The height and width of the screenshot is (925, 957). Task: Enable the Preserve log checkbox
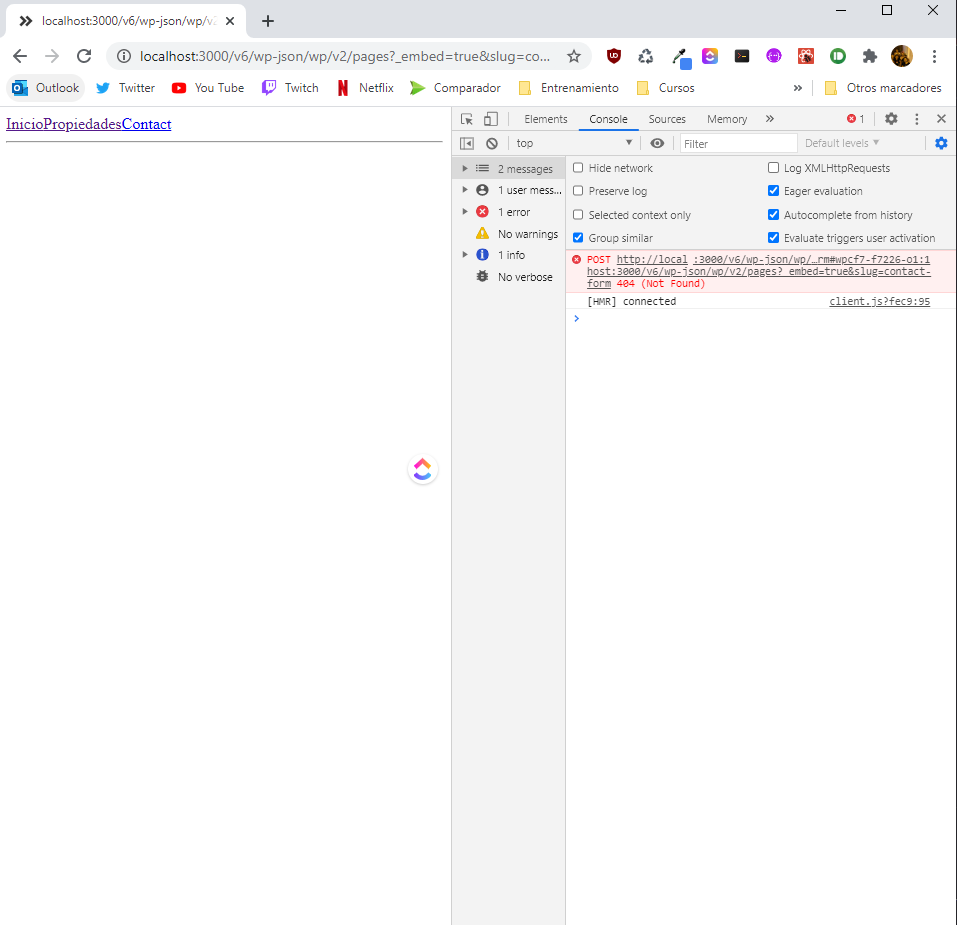578,191
